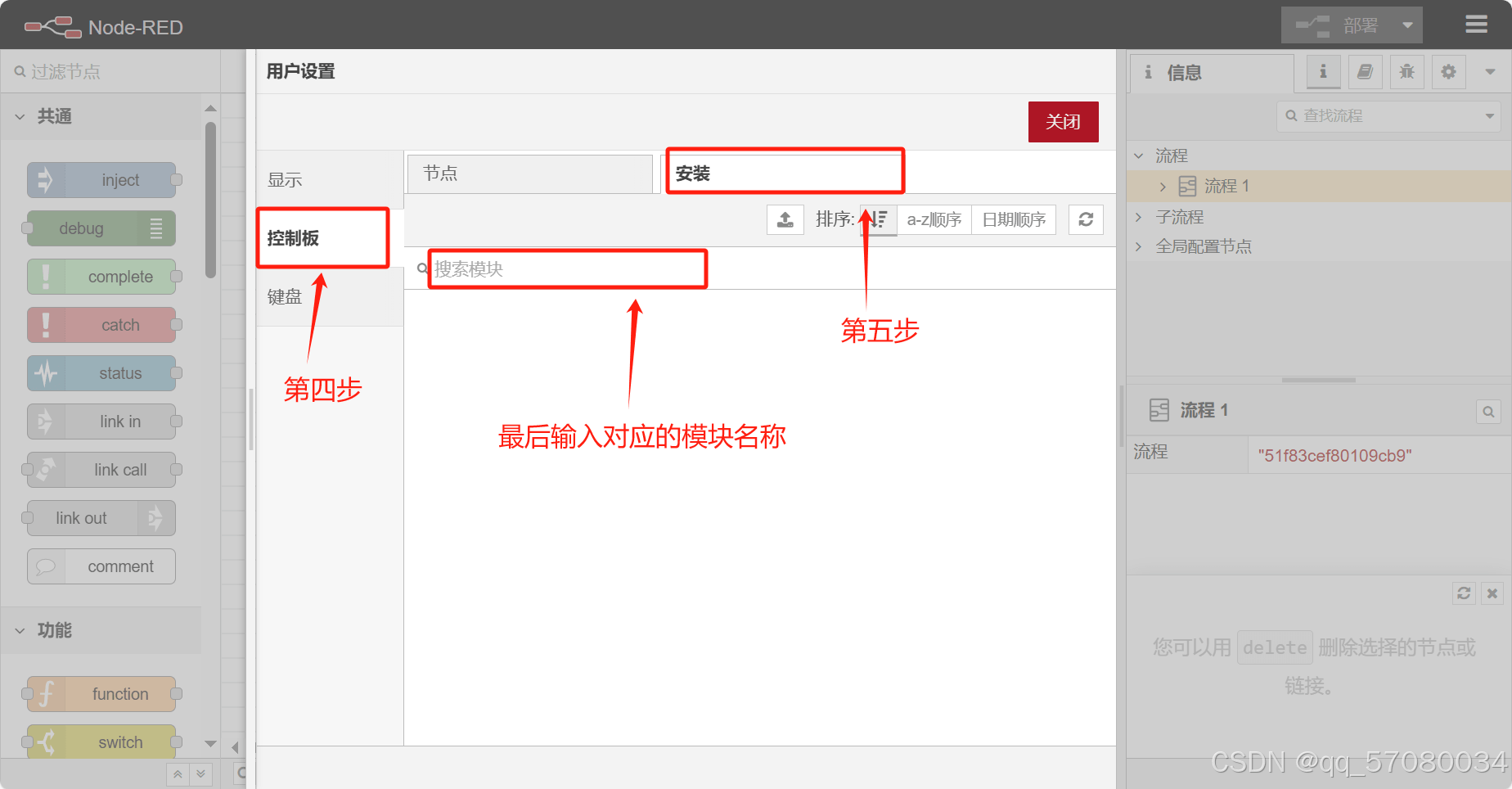Open the deploy options dropdown arrow

pos(1407,25)
